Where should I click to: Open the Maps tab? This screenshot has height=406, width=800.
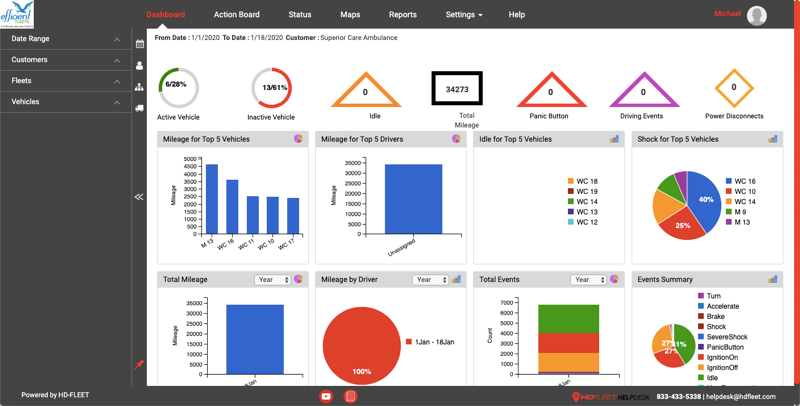350,14
